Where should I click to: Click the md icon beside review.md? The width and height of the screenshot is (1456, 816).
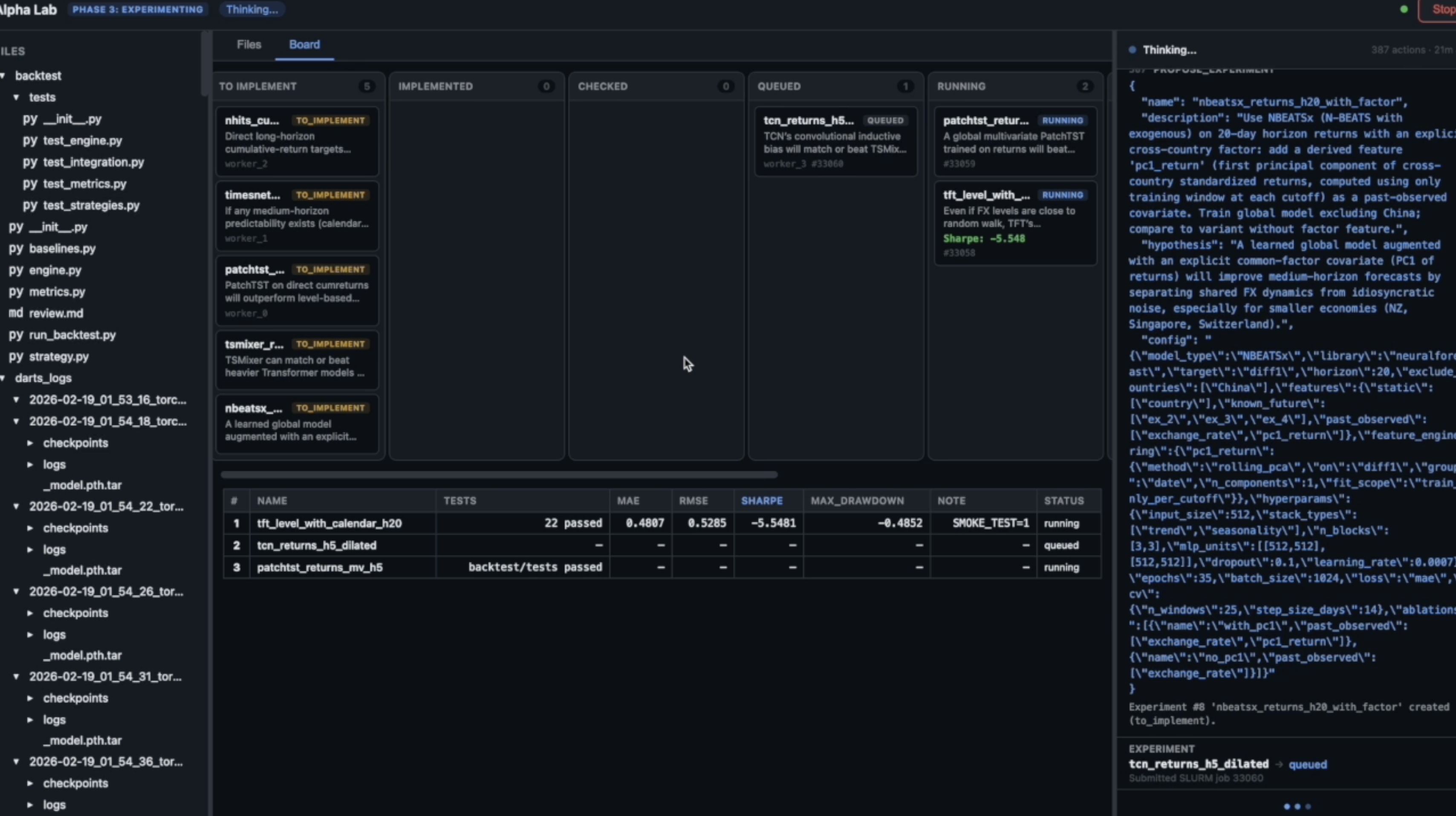(x=16, y=313)
